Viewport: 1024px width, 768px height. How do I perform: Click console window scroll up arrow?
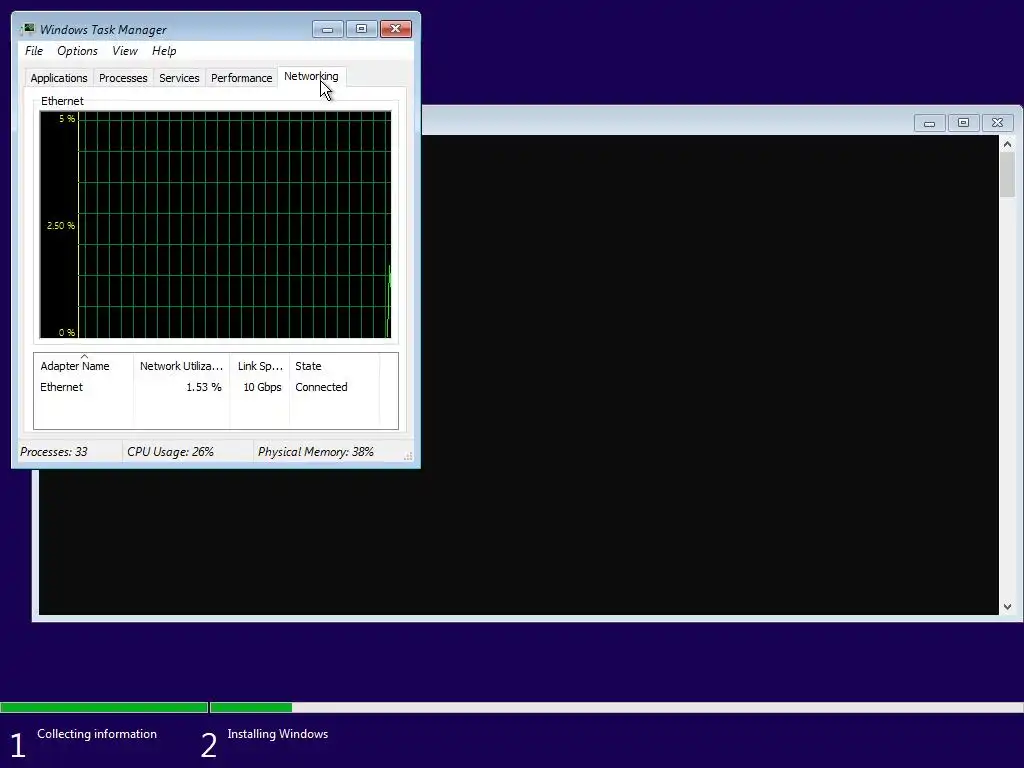coord(1007,144)
